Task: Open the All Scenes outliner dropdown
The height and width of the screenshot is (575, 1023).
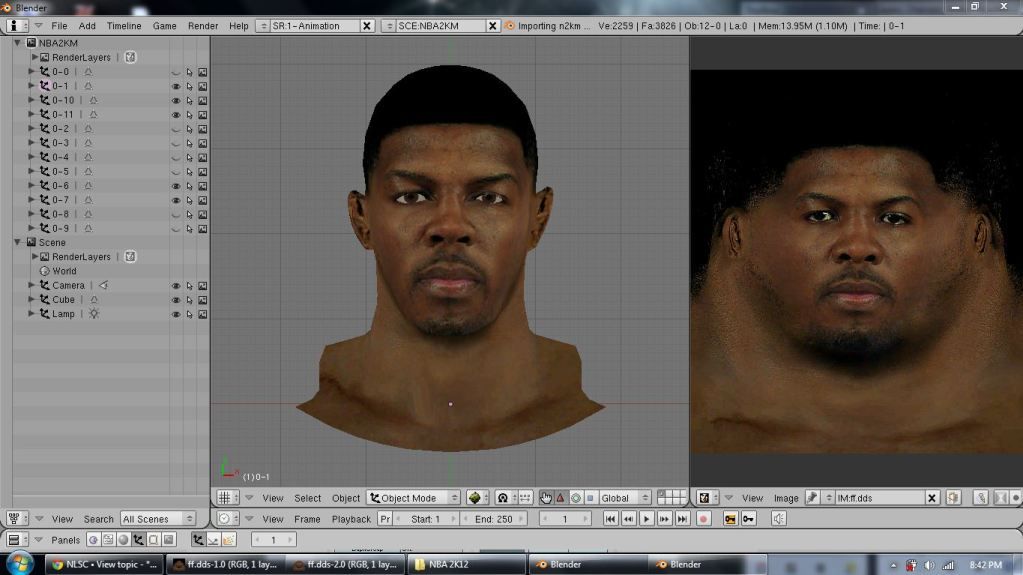Action: click(x=158, y=519)
